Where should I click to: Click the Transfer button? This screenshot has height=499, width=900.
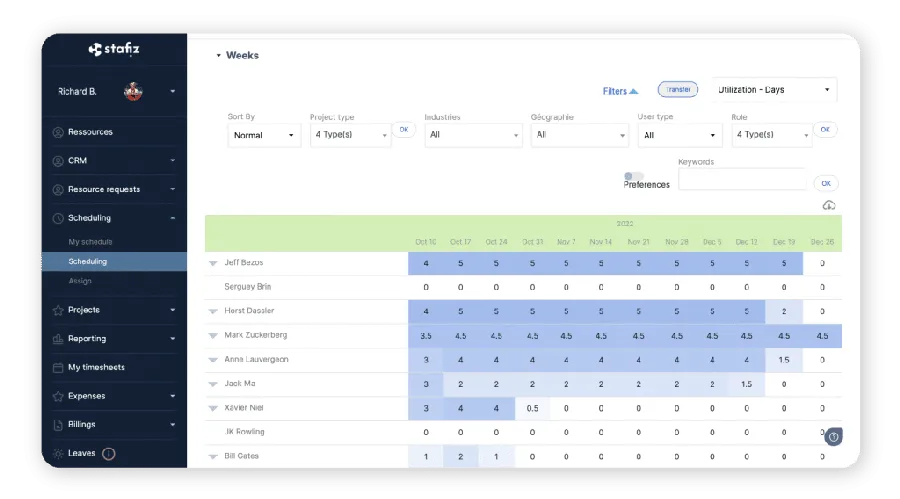[x=678, y=90]
